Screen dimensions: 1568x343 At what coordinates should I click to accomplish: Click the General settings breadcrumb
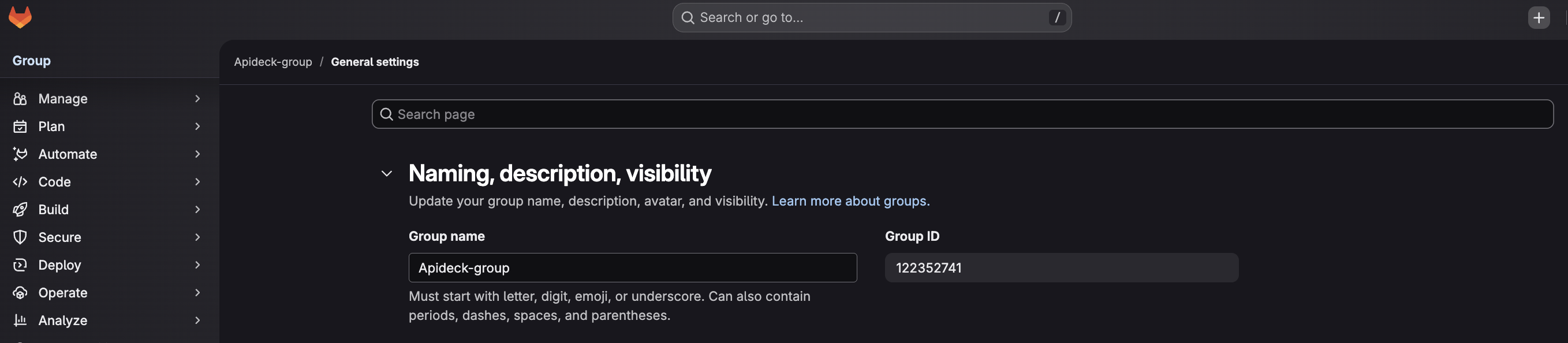pyautogui.click(x=375, y=62)
